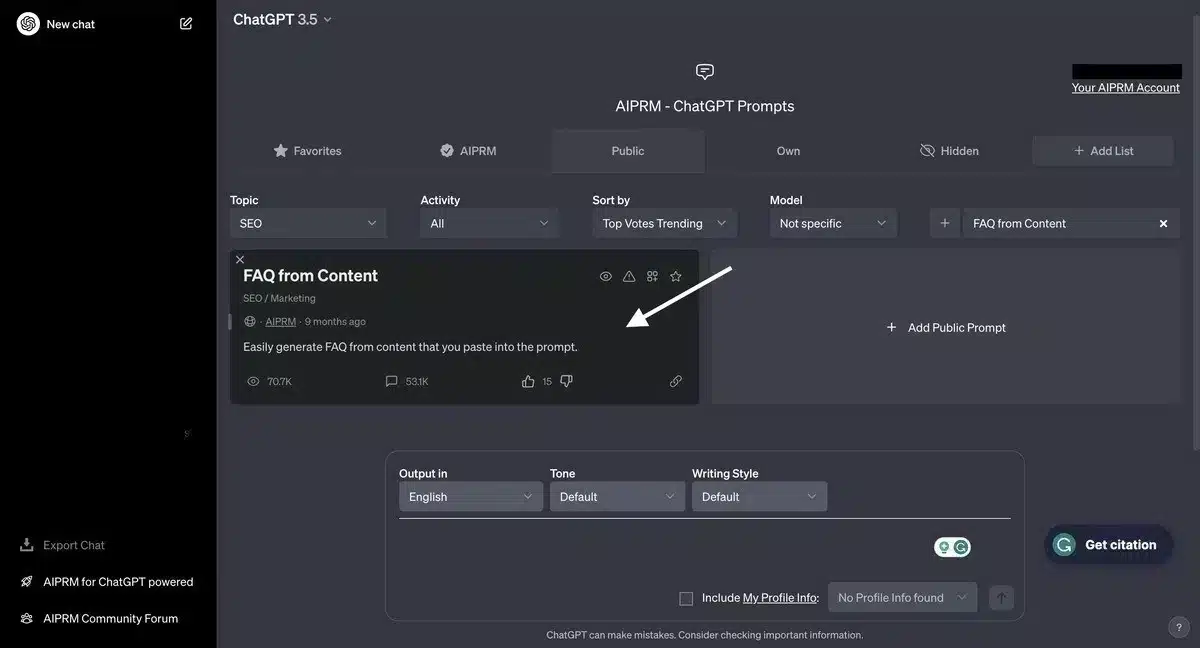Expand the Activity dropdown
The height and width of the screenshot is (648, 1200).
(x=489, y=223)
